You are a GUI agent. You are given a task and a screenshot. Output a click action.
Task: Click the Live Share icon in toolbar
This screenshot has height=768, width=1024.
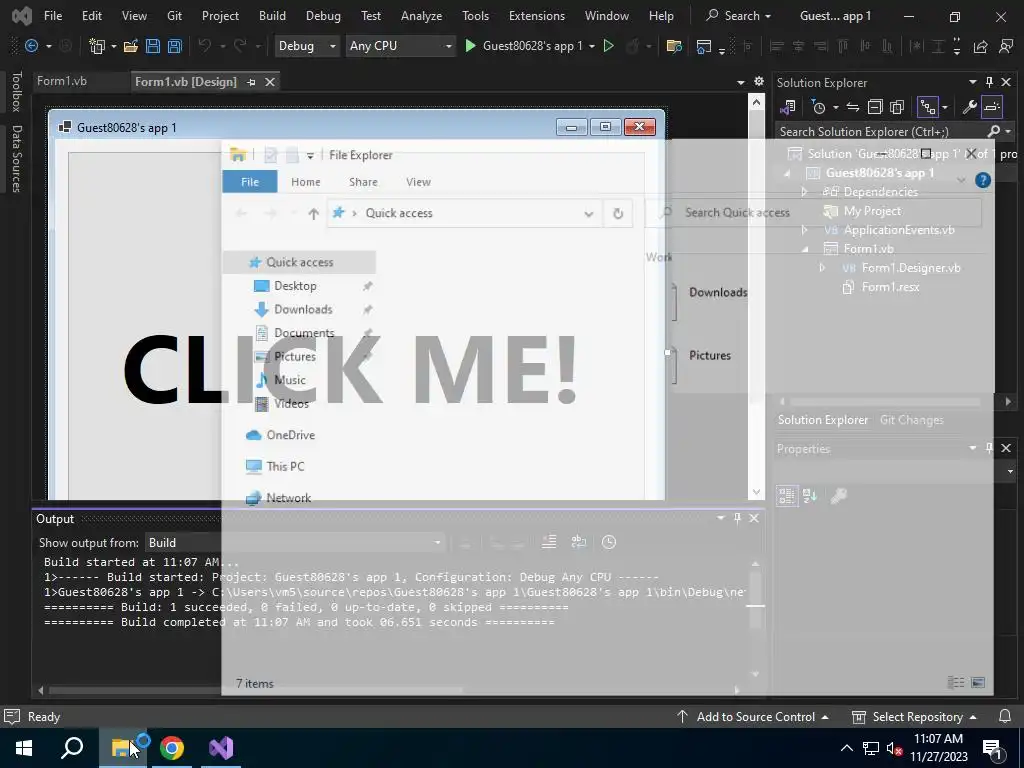click(980, 46)
